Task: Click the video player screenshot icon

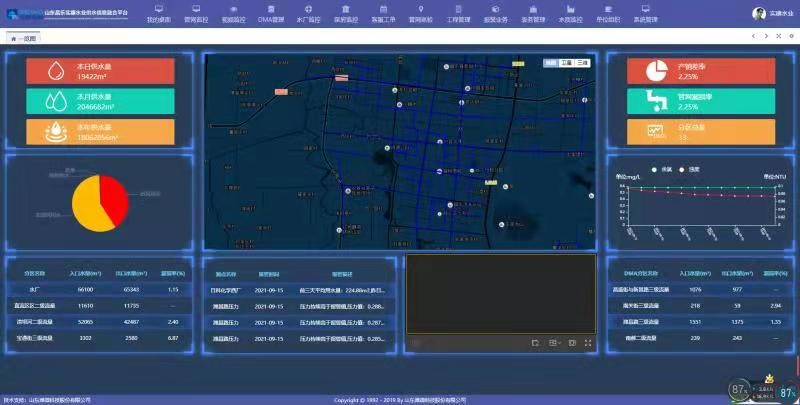Action: (x=536, y=342)
